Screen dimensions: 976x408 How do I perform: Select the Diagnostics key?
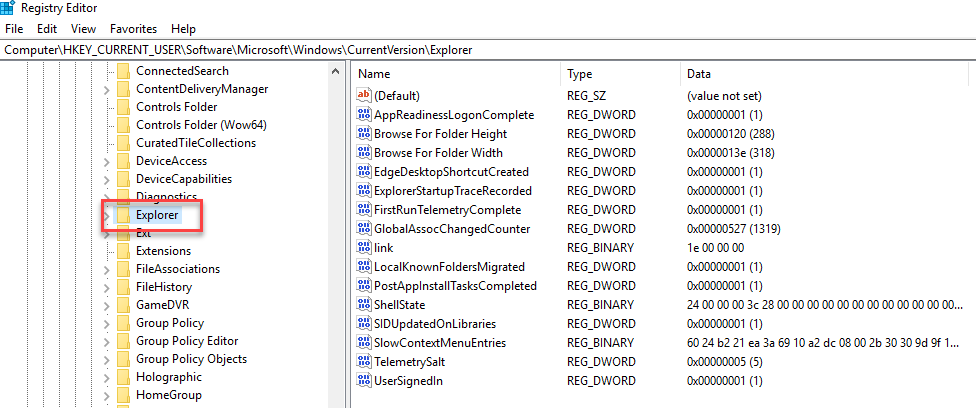tap(166, 197)
